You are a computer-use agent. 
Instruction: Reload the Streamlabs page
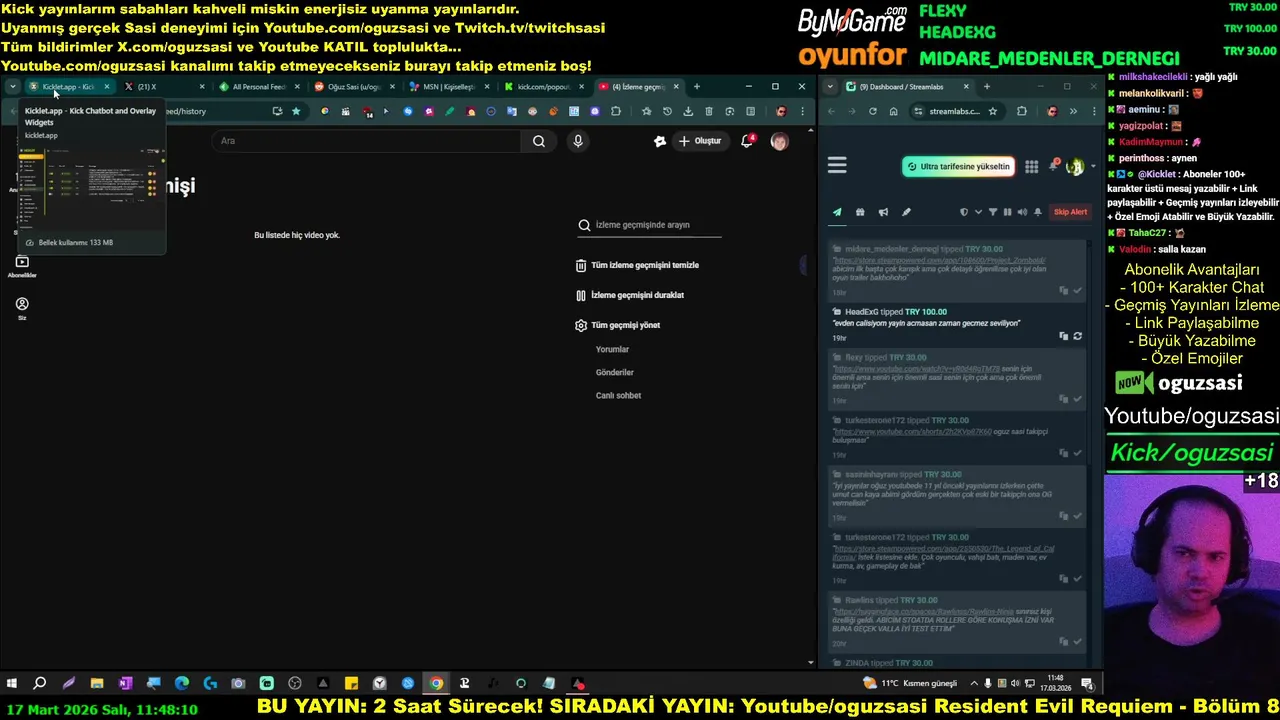pyautogui.click(x=872, y=111)
